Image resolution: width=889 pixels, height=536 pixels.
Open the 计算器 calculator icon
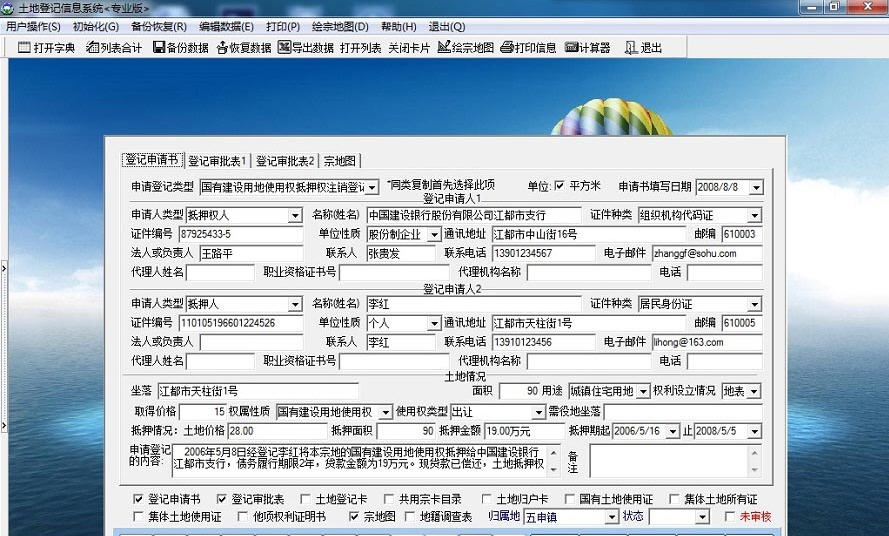(x=587, y=48)
